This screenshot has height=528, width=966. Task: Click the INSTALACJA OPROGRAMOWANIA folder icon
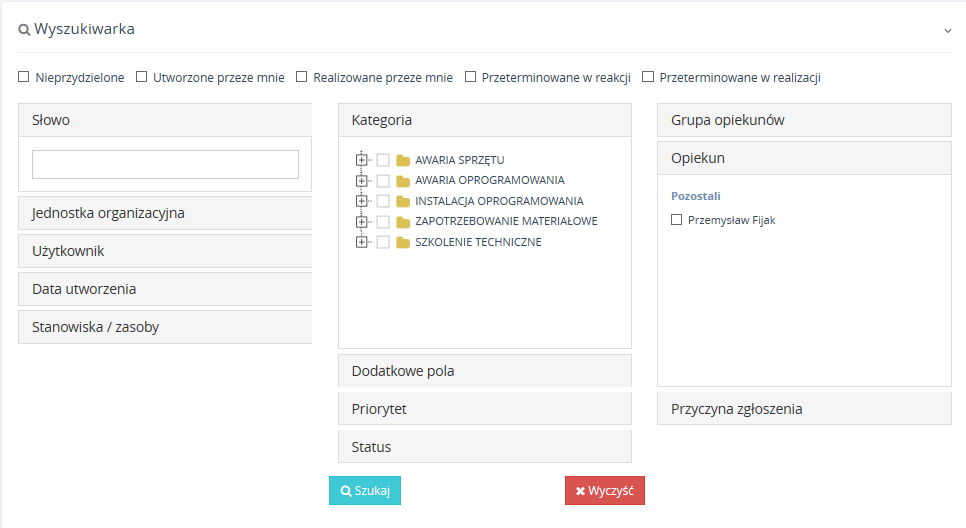click(403, 201)
